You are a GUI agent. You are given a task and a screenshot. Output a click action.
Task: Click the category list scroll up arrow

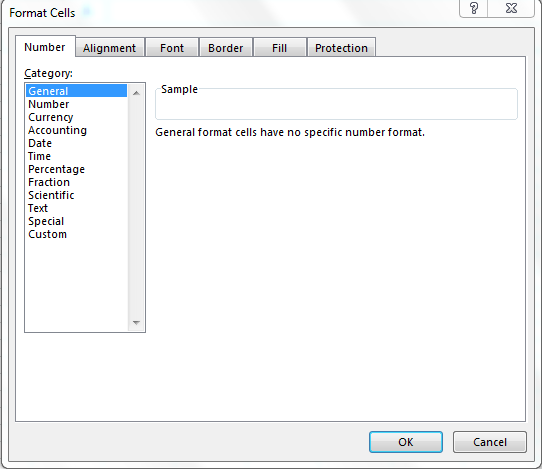point(136,93)
